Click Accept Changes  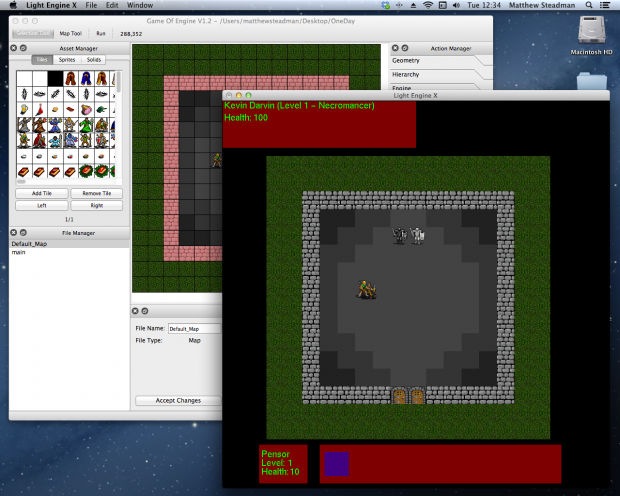click(178, 400)
